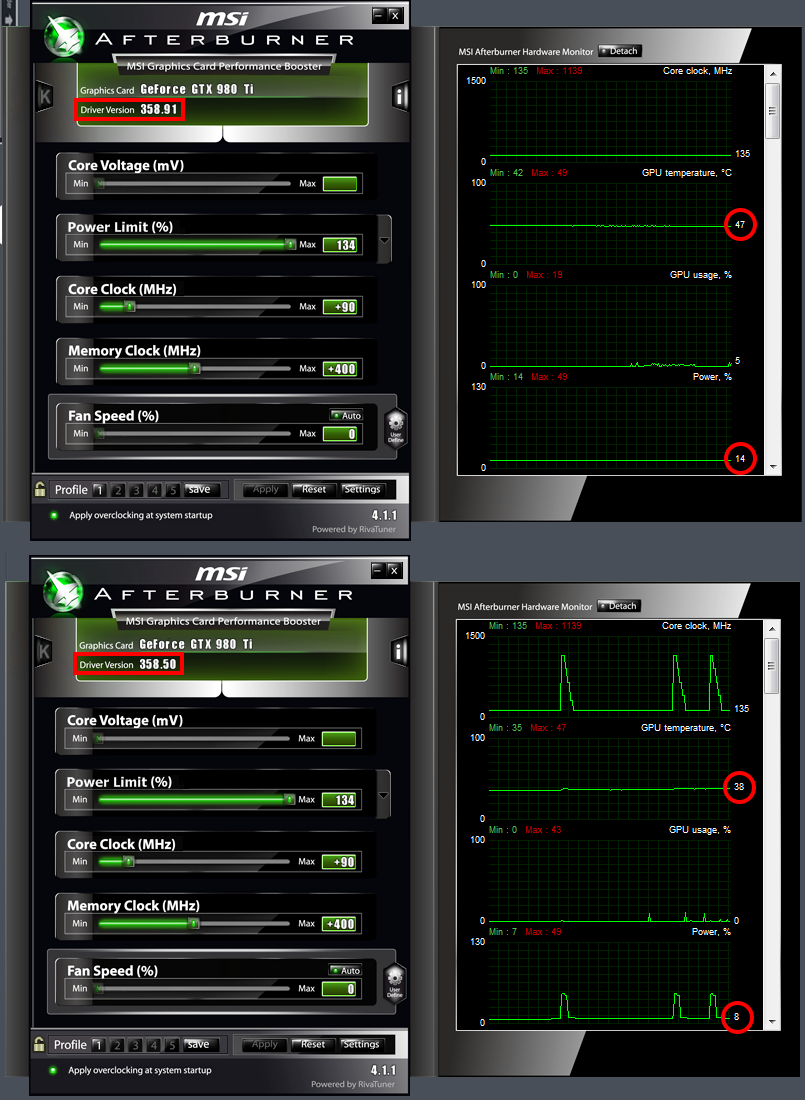Click Core Clock value field +90, upper window
The image size is (805, 1100).
click(x=340, y=307)
